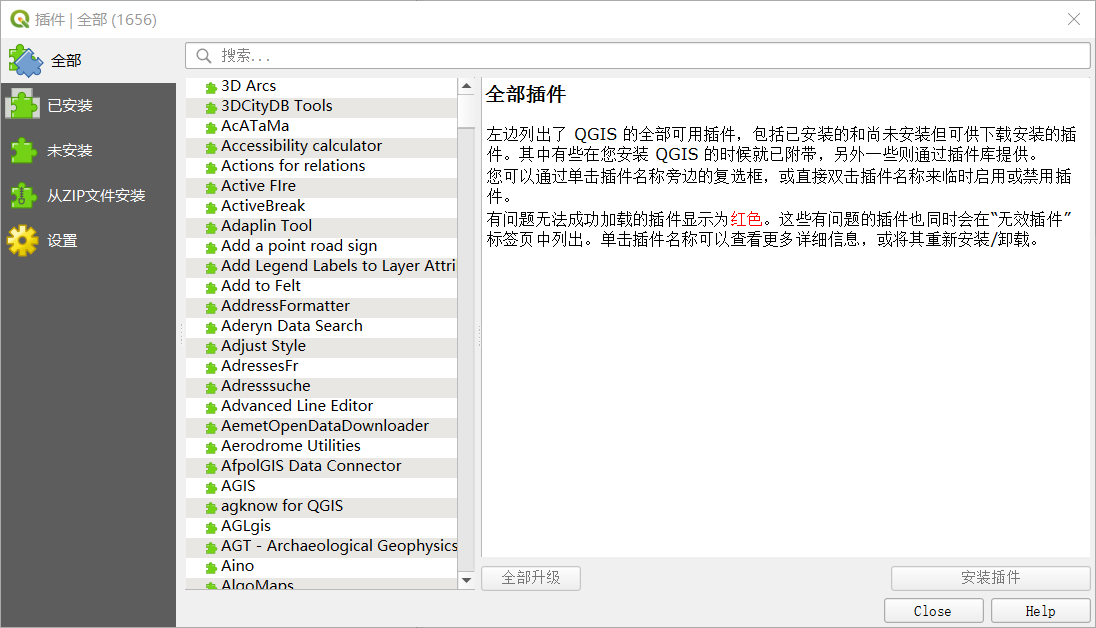Select the 3DCityDB Tools plugin name
1096x628 pixels.
277,106
